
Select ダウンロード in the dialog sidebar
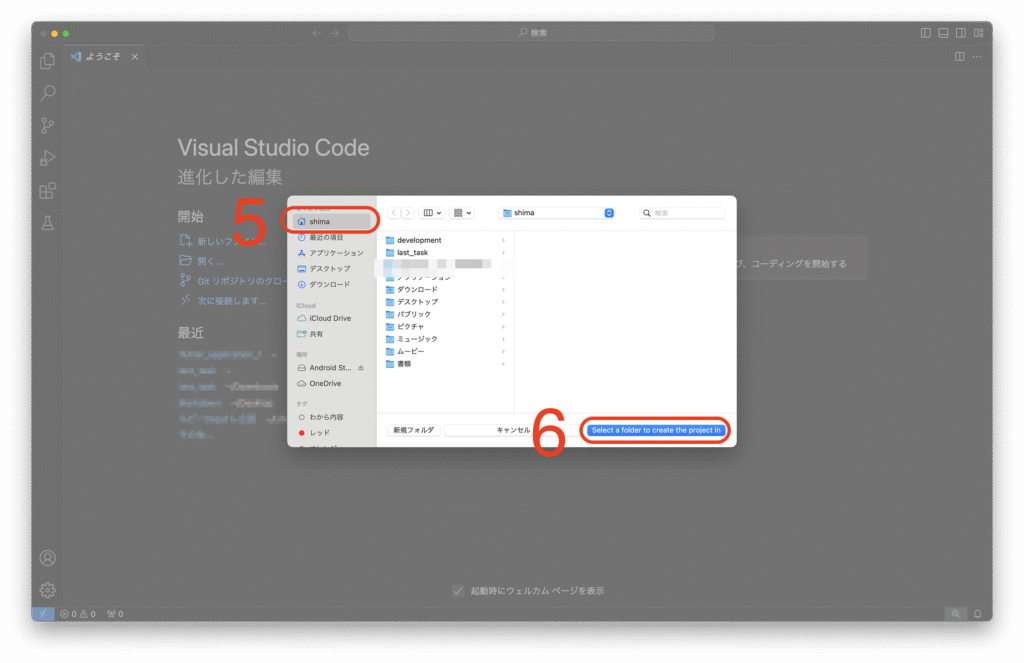coord(332,284)
